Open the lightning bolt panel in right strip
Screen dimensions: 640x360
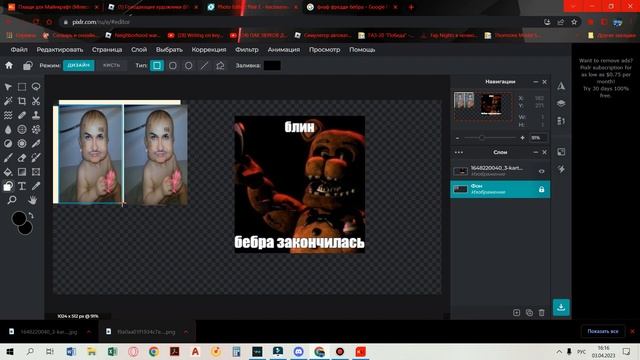(561, 169)
